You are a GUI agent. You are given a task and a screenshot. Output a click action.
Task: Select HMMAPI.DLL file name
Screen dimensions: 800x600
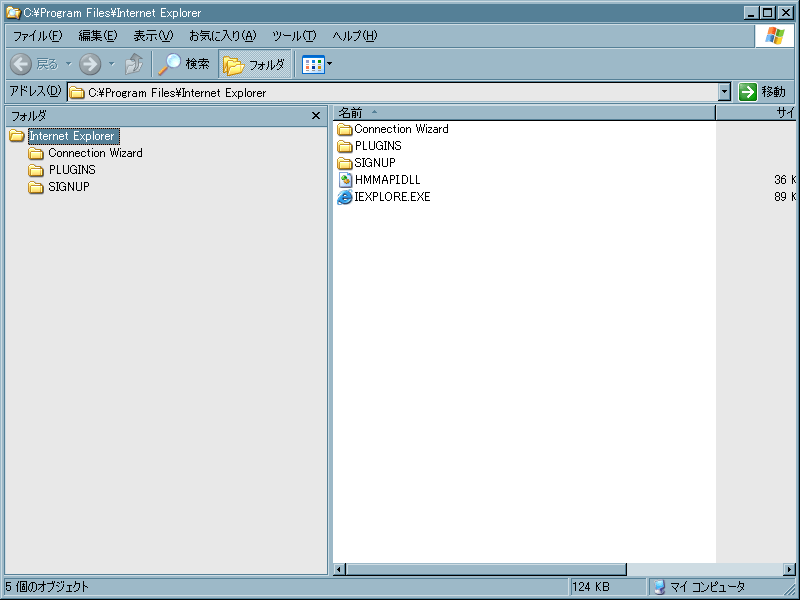[387, 180]
